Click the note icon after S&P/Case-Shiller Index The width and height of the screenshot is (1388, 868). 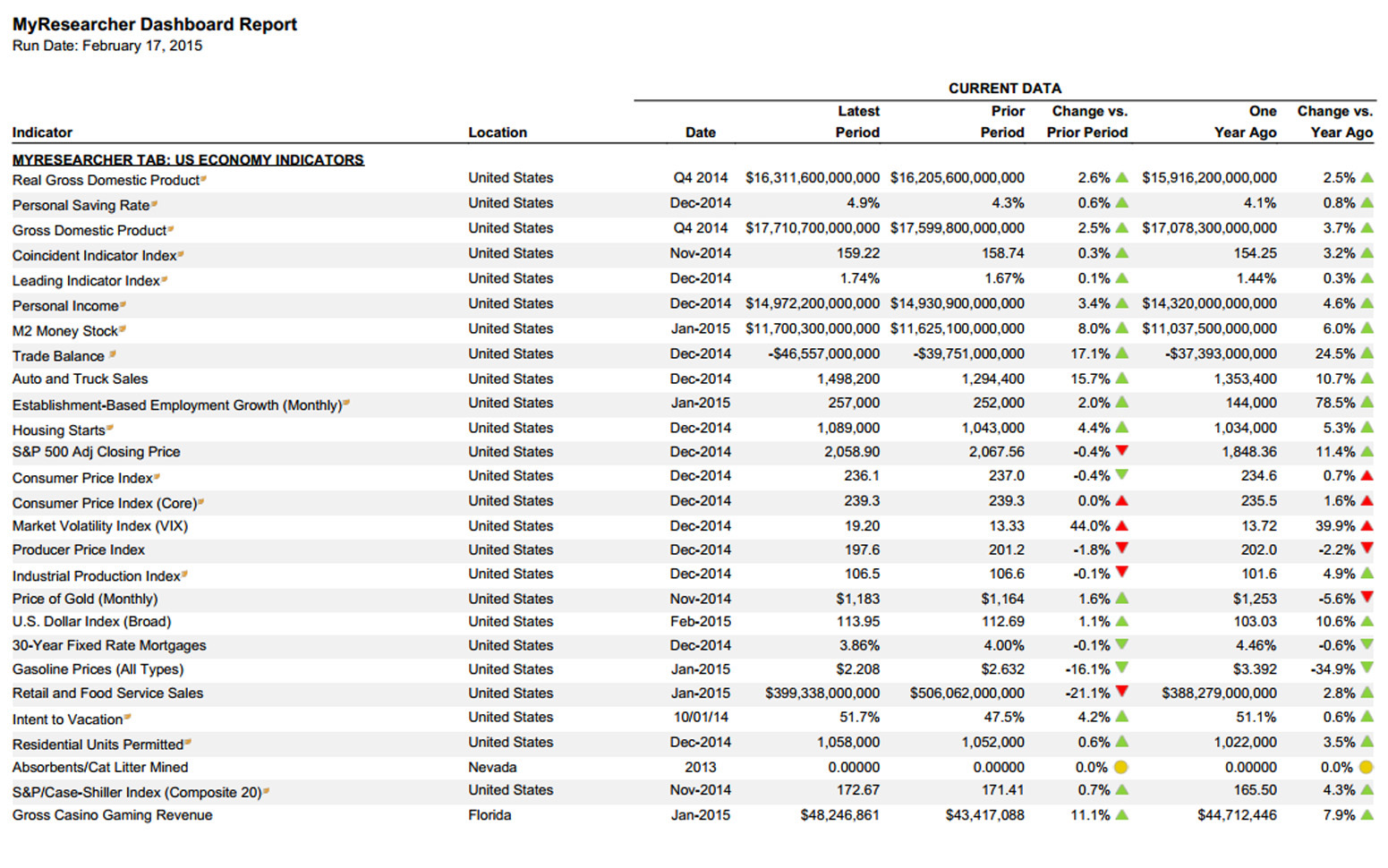point(267,791)
